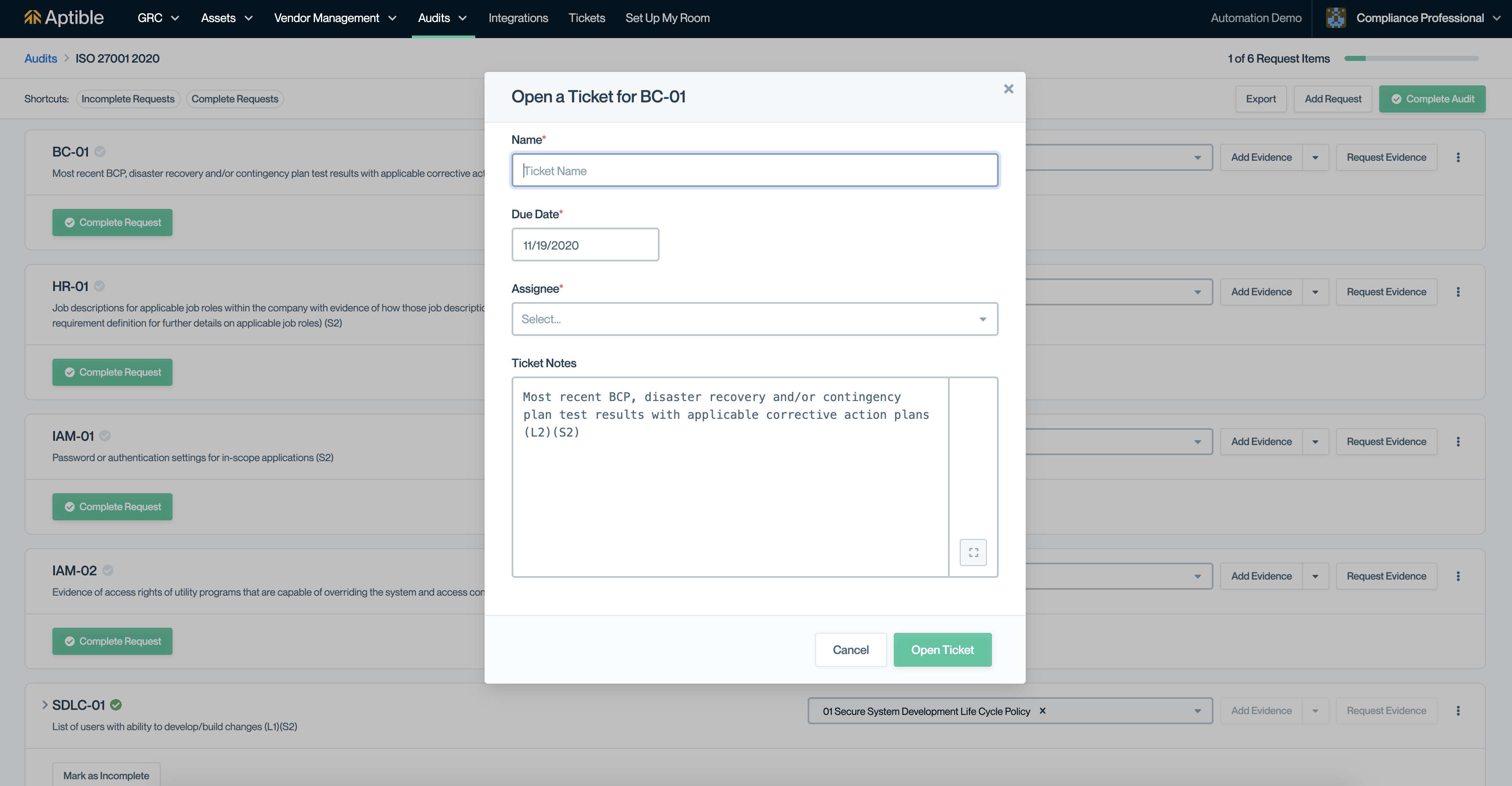Click the Ticket Name input field

coord(754,170)
